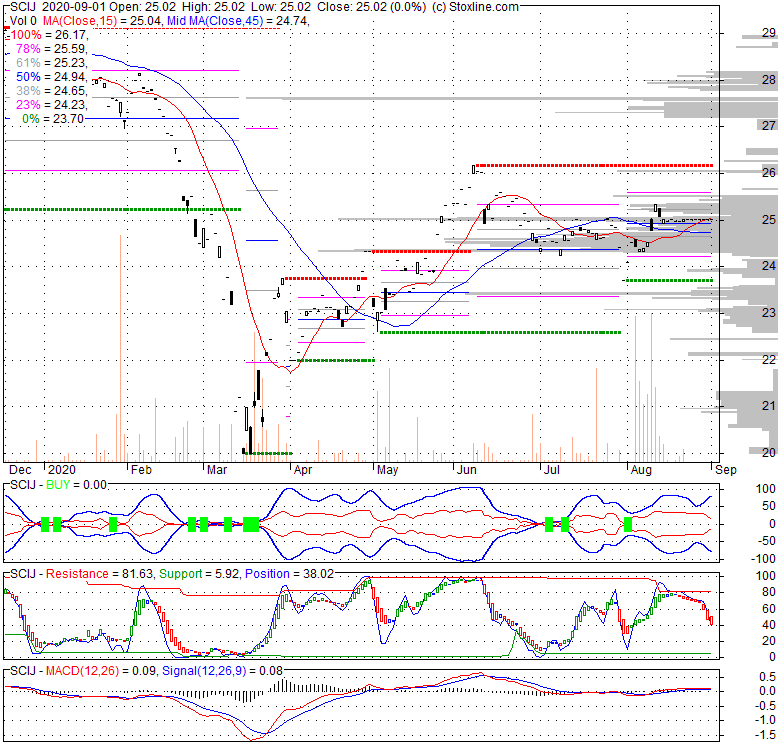Click the 100 label on BUY panel axis

[766, 489]
